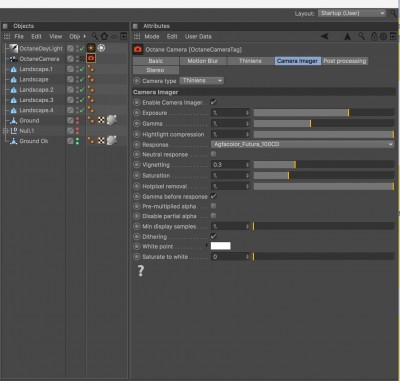Select the Ground Ok object name
Image resolution: width=400 pixels, height=381 pixels.
34,141
